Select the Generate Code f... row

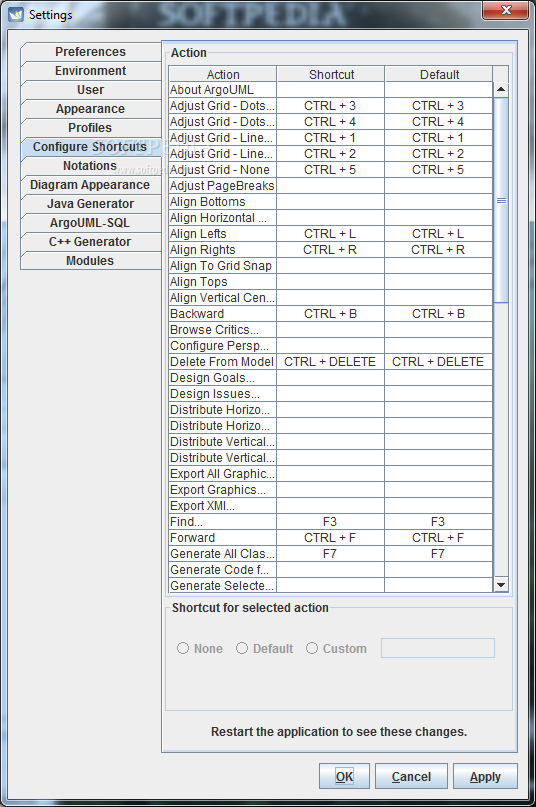pos(331,569)
